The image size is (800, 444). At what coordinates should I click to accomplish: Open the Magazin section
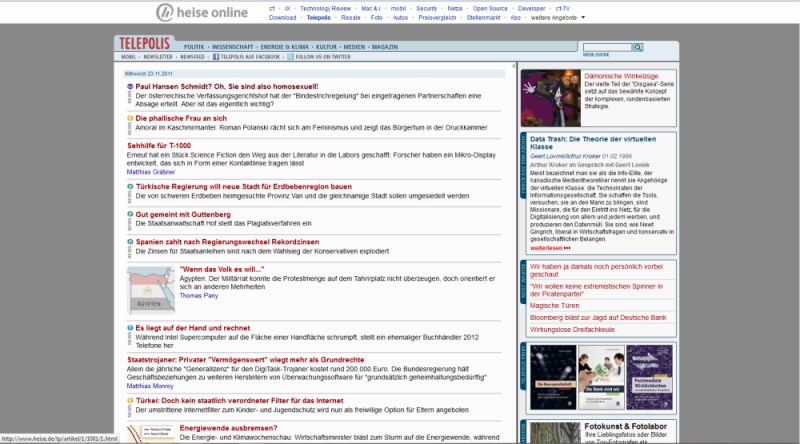coord(385,47)
